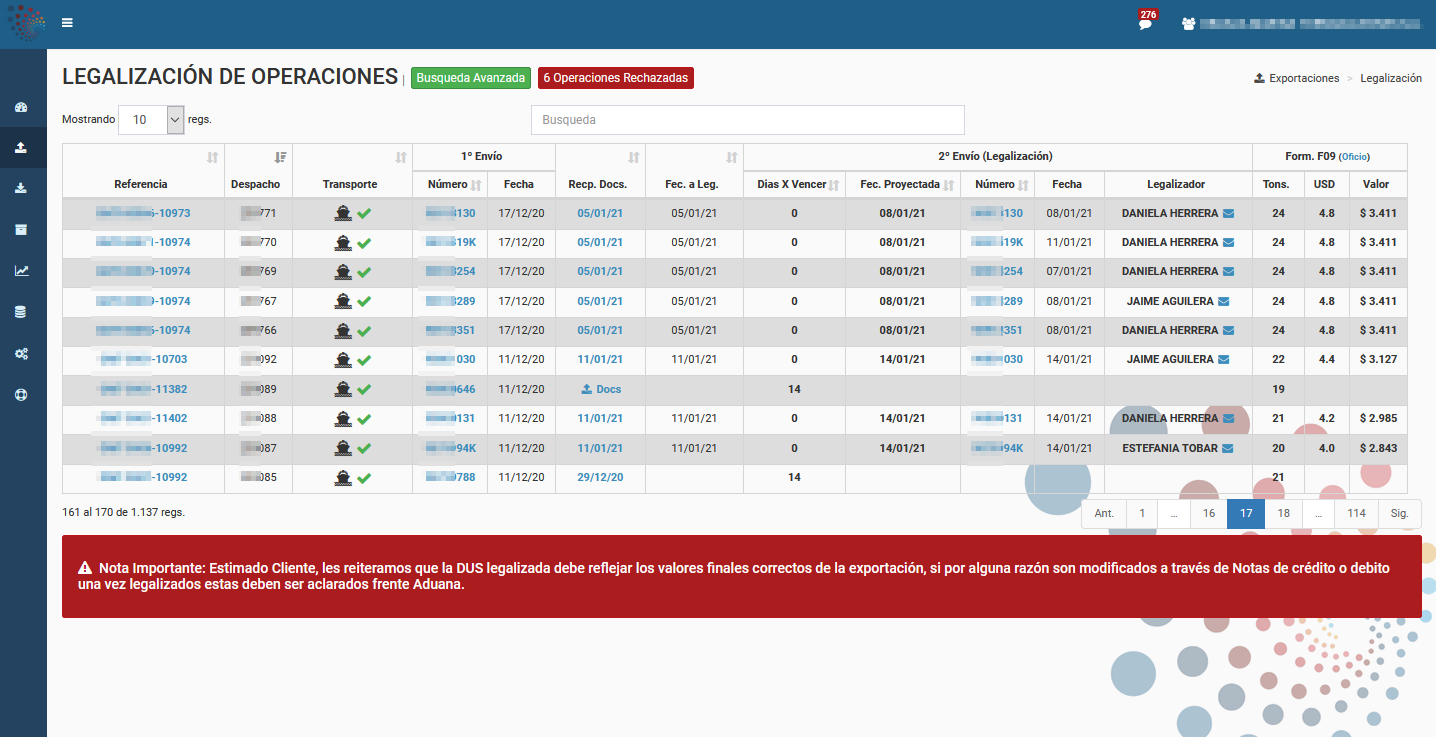Viewport: 1436px width, 737px height.
Task: Toggle the hamburger menu icon
Action: 67,23
